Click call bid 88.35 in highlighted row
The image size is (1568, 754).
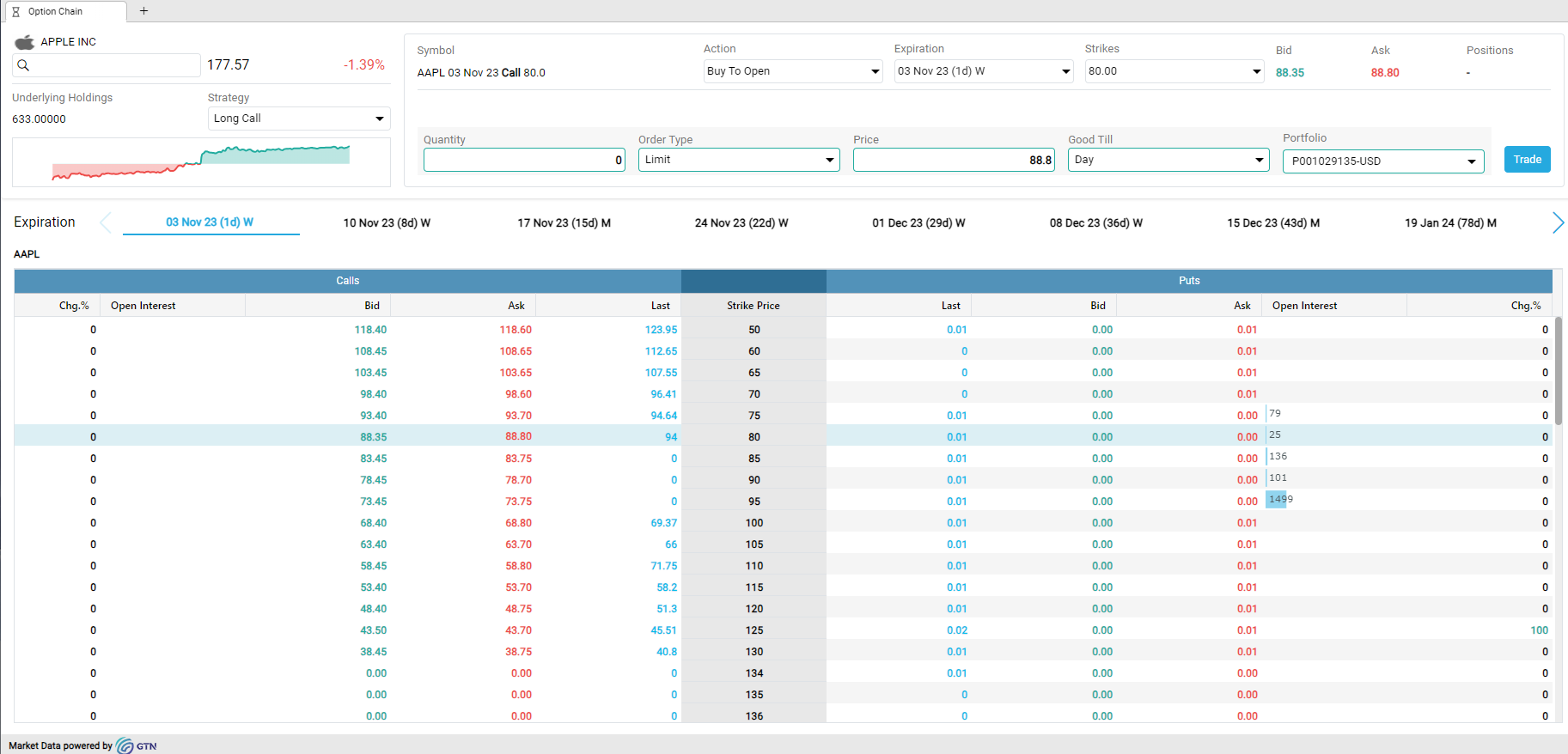coord(373,437)
